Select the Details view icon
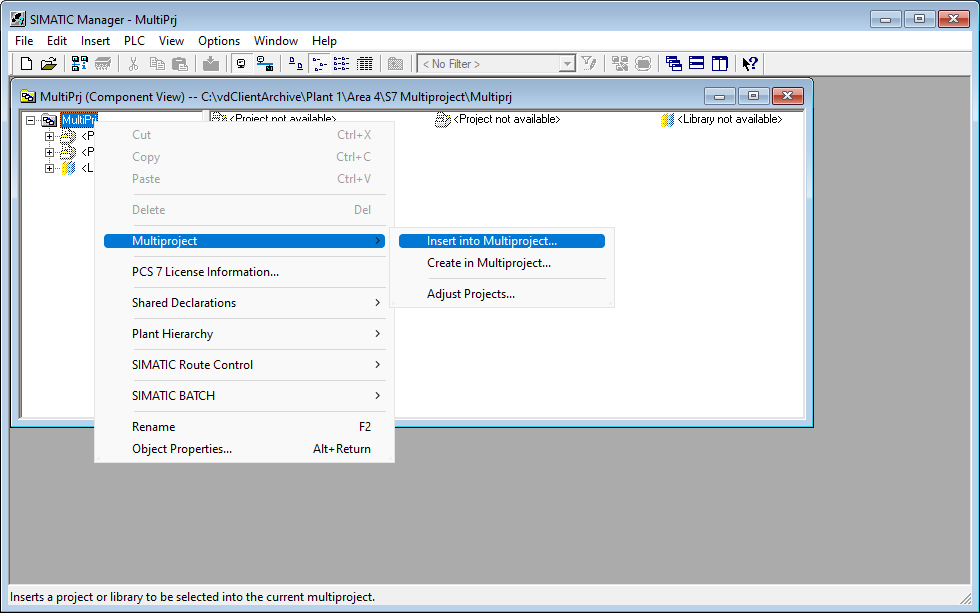Viewport: 980px width, 613px height. [364, 63]
